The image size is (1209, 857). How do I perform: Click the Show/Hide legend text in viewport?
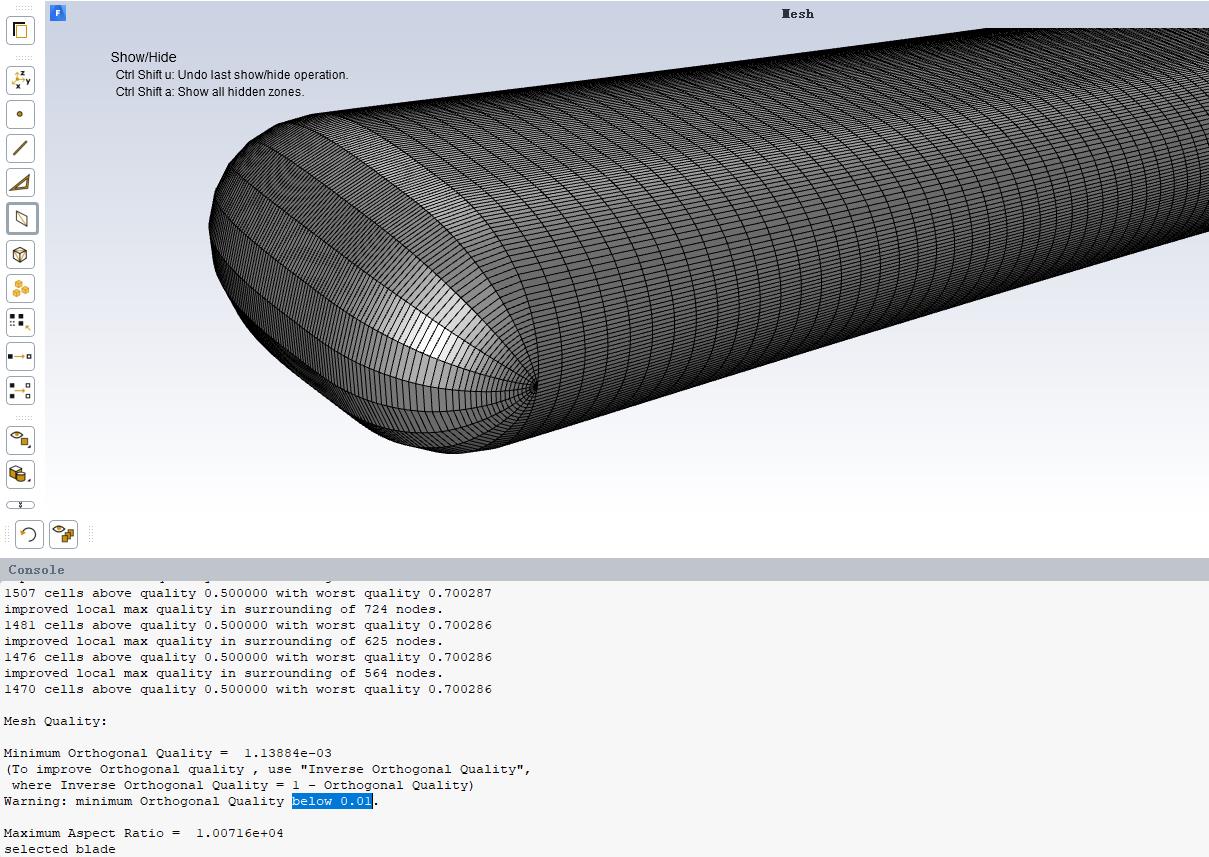tap(143, 57)
